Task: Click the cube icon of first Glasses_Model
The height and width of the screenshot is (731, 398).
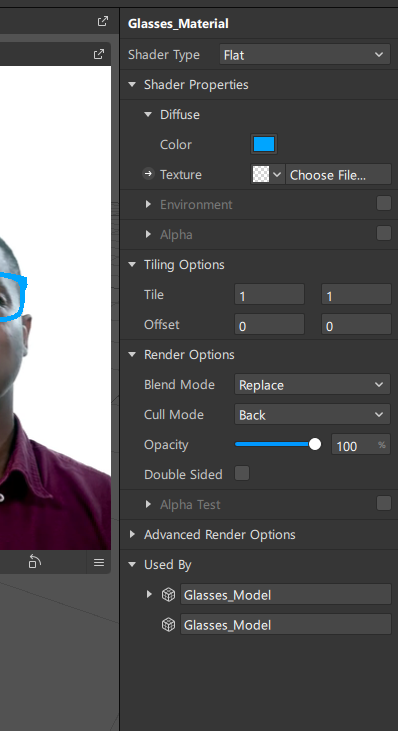Action: pyautogui.click(x=168, y=595)
